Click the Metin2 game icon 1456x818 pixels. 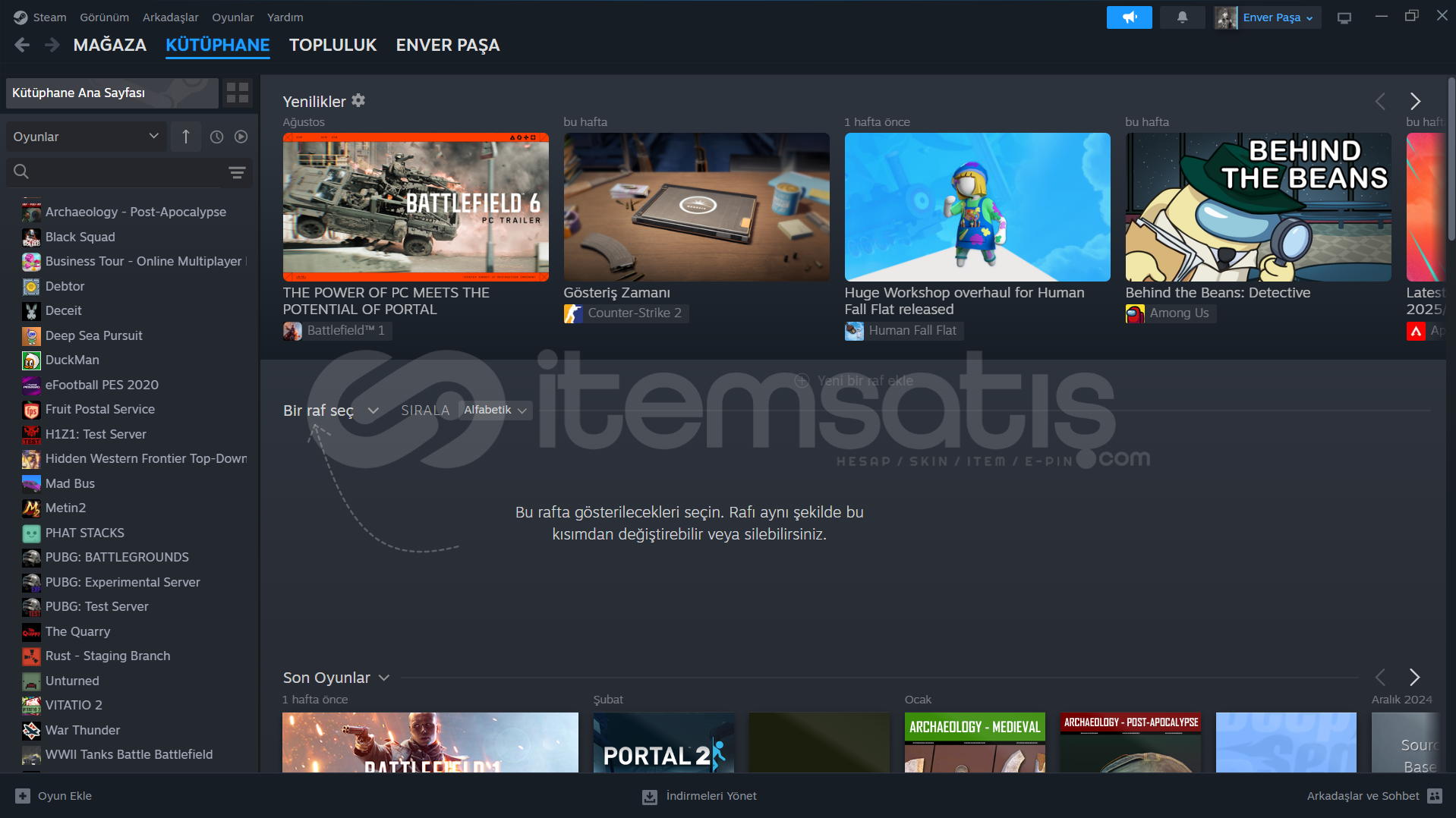coord(31,508)
